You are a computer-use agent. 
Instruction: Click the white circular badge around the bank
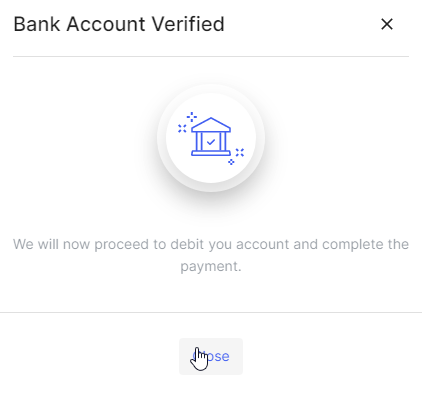pos(211,138)
